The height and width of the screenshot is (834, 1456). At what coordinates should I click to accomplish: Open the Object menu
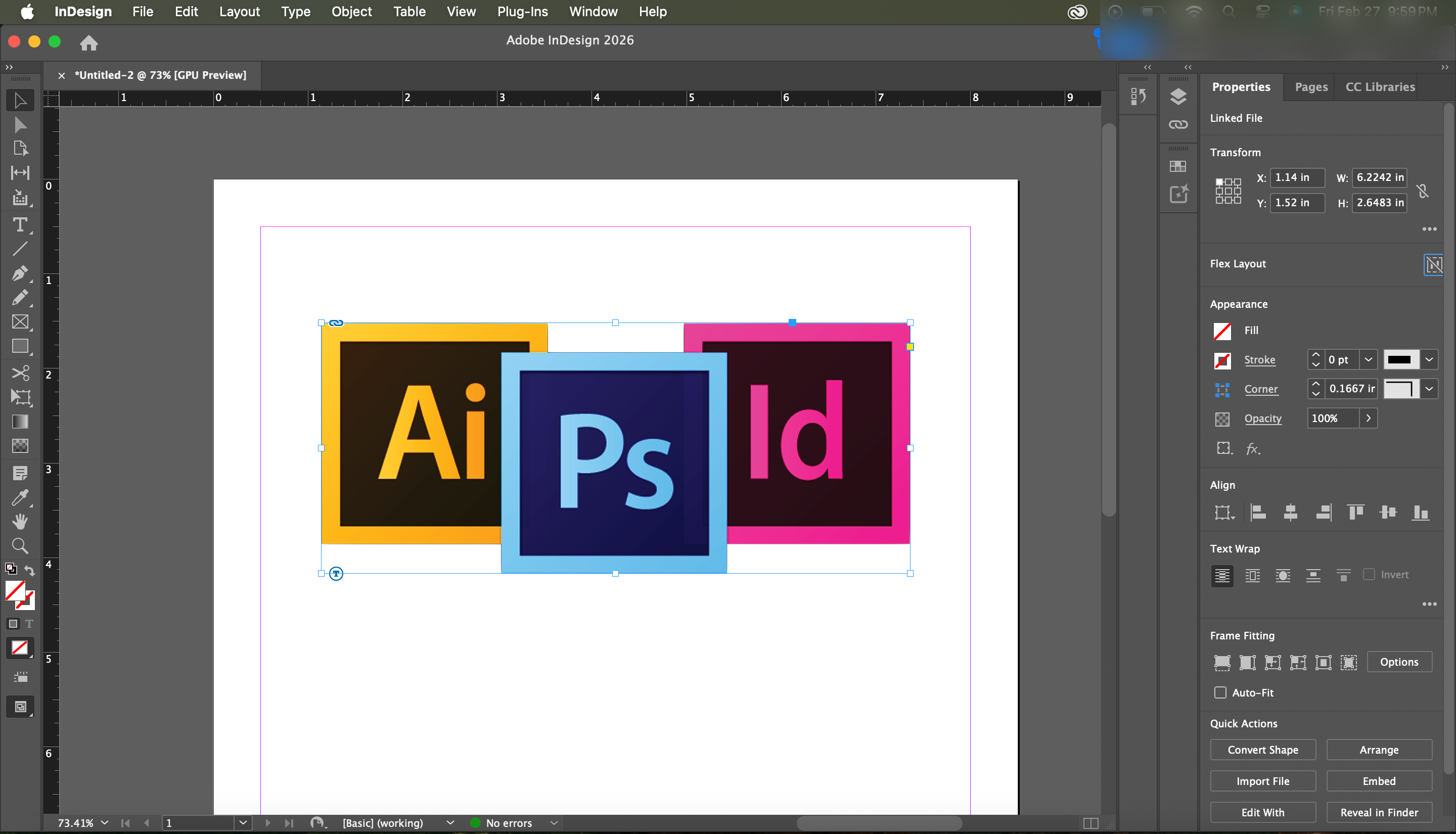point(351,12)
